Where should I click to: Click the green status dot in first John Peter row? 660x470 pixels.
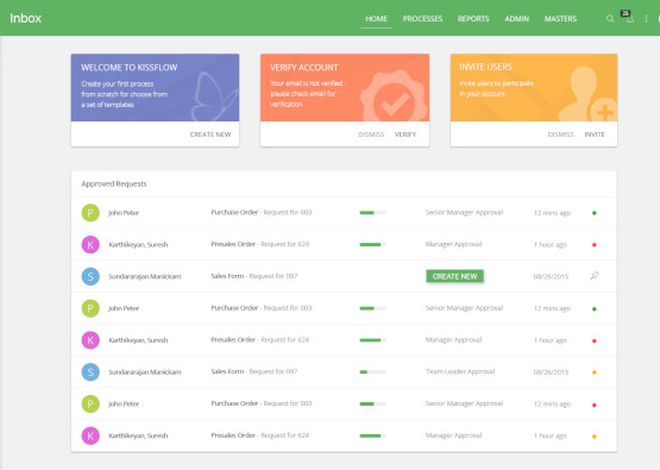[x=594, y=213]
